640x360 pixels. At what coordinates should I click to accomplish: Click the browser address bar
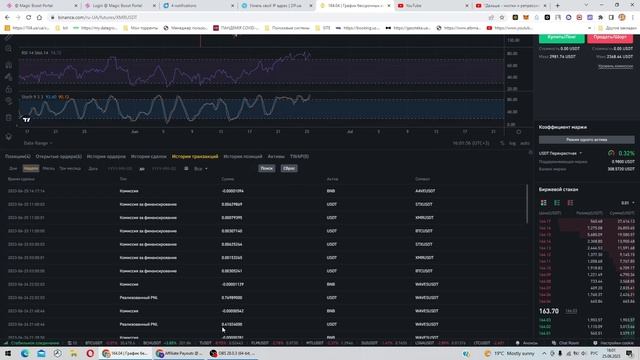[269, 18]
